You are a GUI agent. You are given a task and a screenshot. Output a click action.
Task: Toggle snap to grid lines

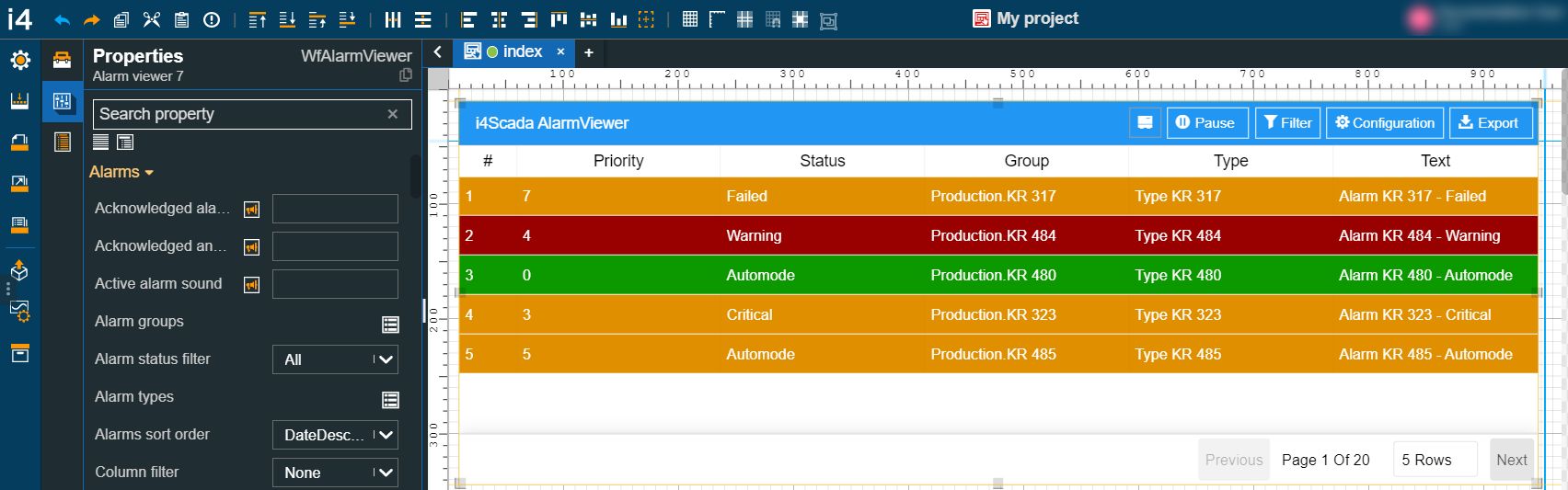[x=745, y=19]
